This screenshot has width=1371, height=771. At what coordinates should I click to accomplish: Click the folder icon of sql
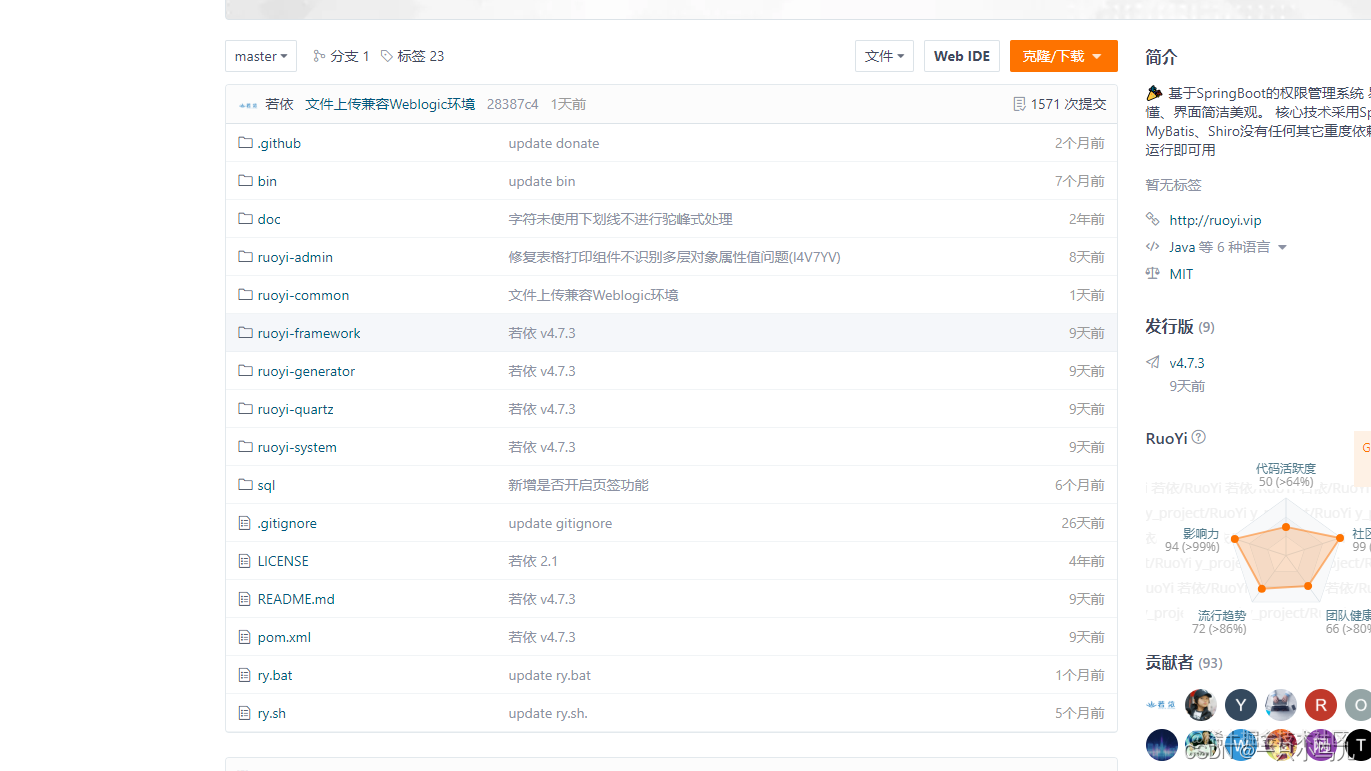coord(245,485)
